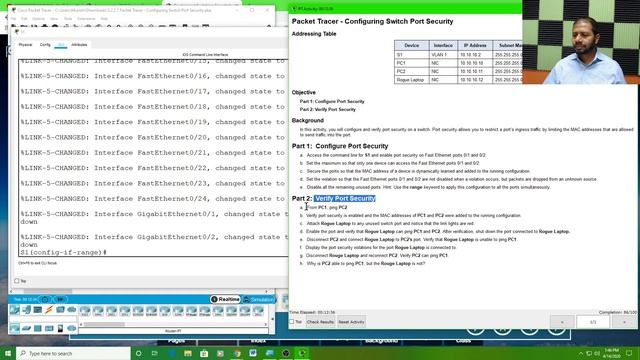Click the FastEthernet0/20 changed state line
The image size is (640, 360).
coord(154,138)
